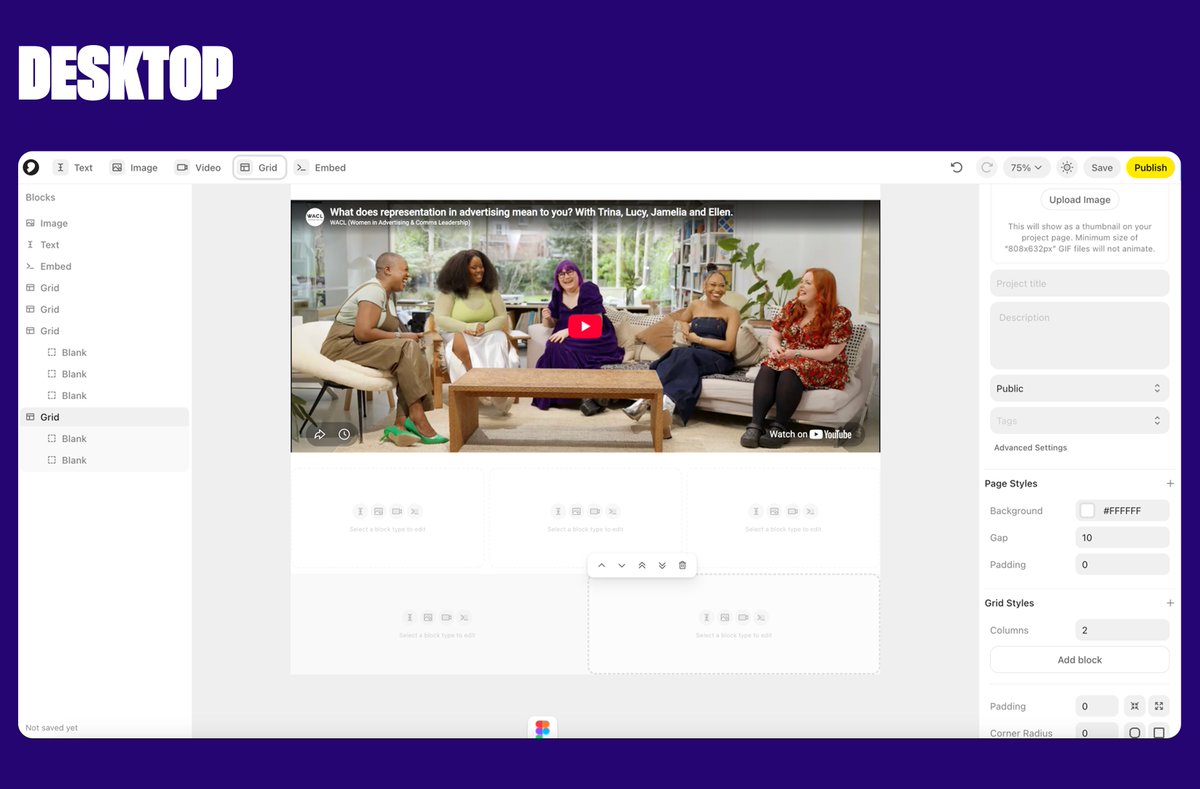Screen dimensions: 1200x789
Task: Select the Embed block tool in toolbar
Action: (321, 167)
